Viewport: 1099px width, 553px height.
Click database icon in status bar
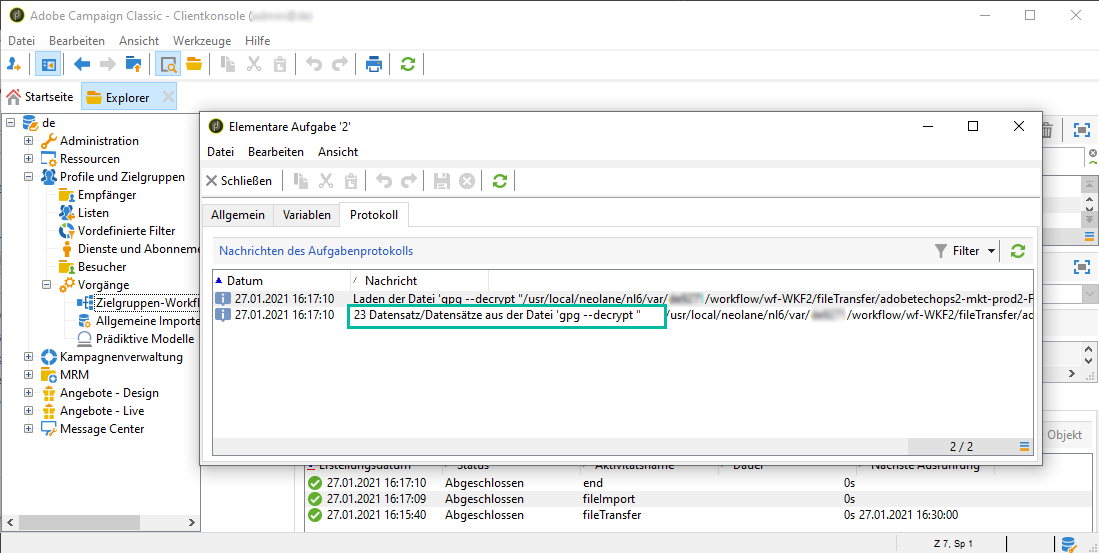1068,544
